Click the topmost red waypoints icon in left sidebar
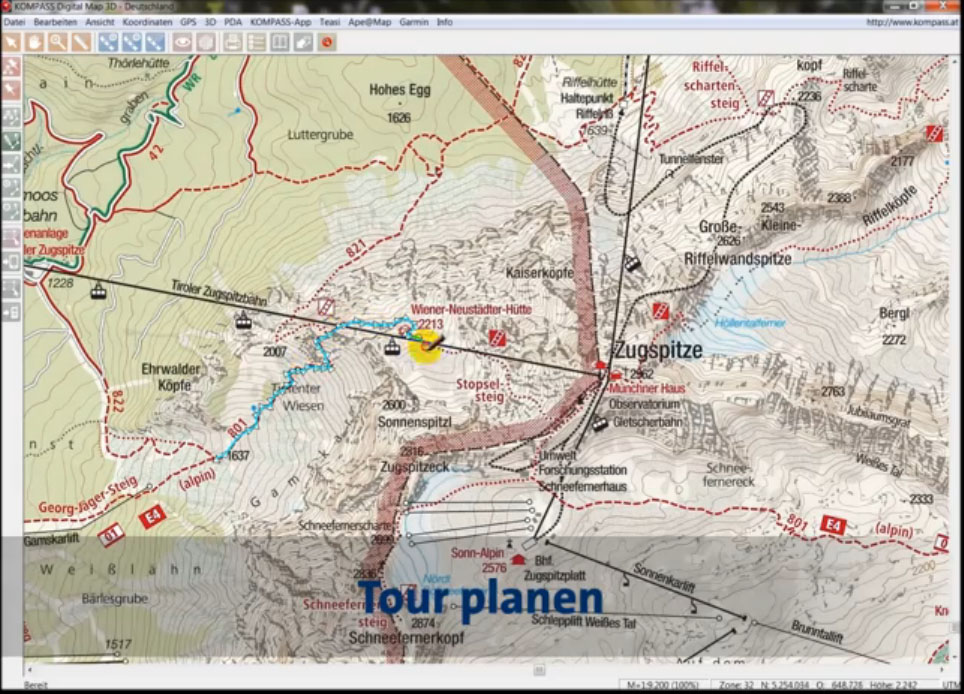Viewport: 964px width, 694px height. click(x=11, y=66)
